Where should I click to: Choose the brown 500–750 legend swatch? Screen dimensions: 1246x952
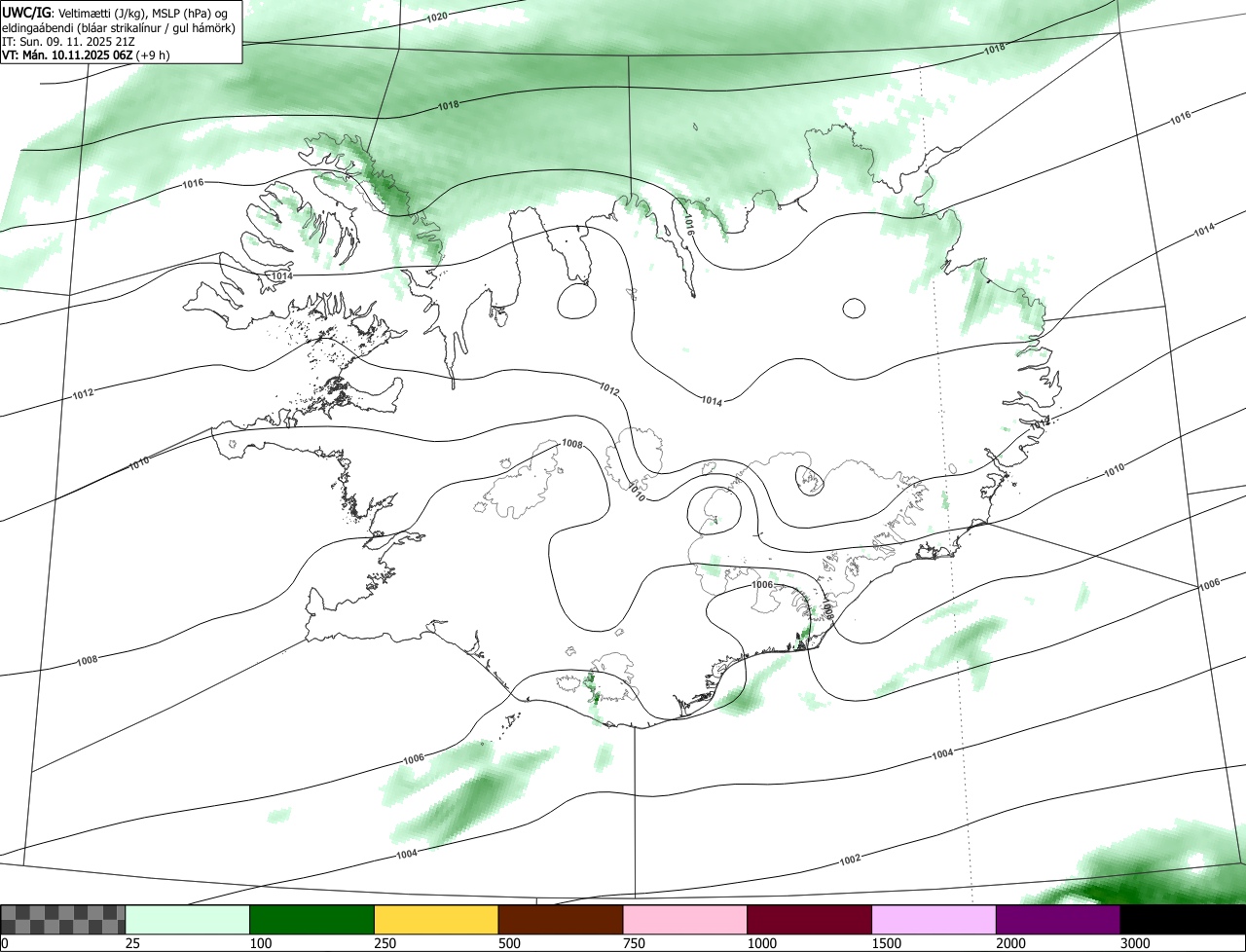tap(561, 920)
